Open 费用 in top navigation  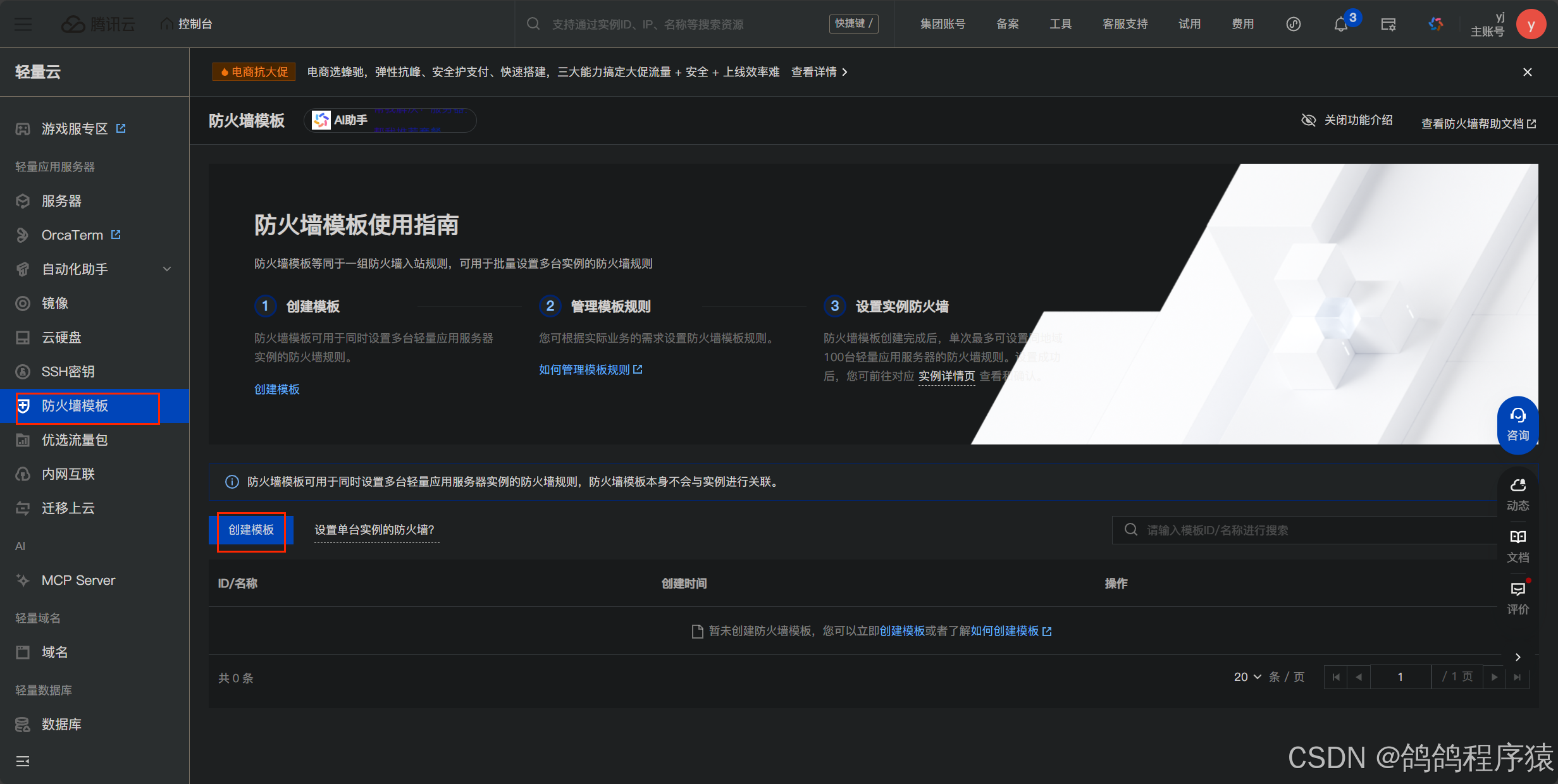pyautogui.click(x=1242, y=24)
